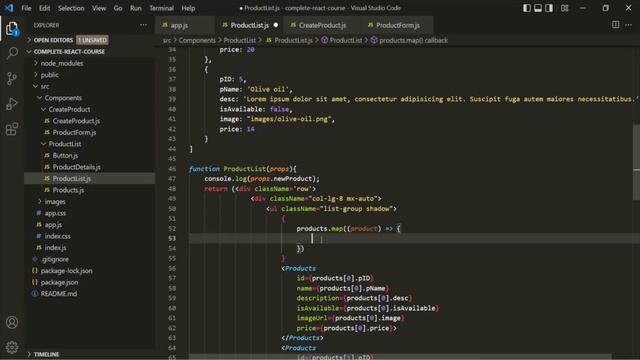Image resolution: width=640 pixels, height=360 pixels.
Task: Toggle the bottom Panel visibility
Action: 538,8
